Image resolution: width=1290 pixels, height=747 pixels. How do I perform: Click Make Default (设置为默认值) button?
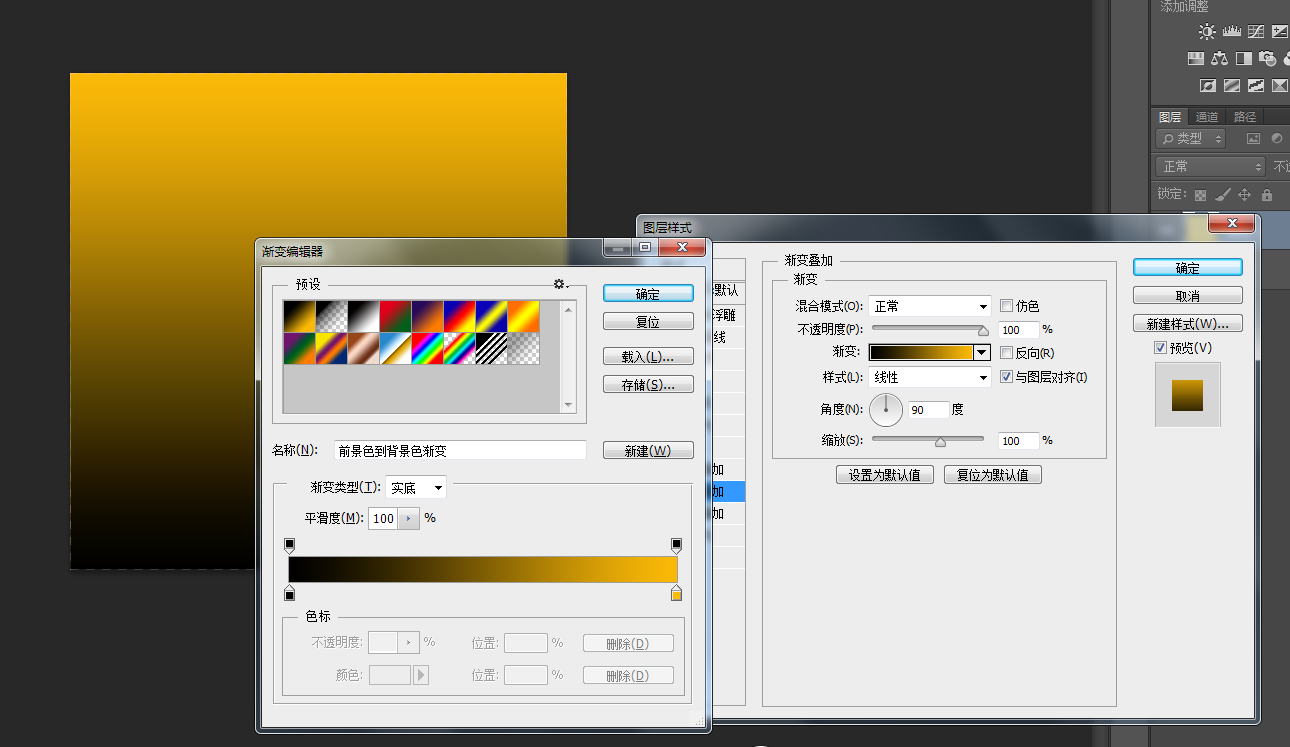coord(885,475)
